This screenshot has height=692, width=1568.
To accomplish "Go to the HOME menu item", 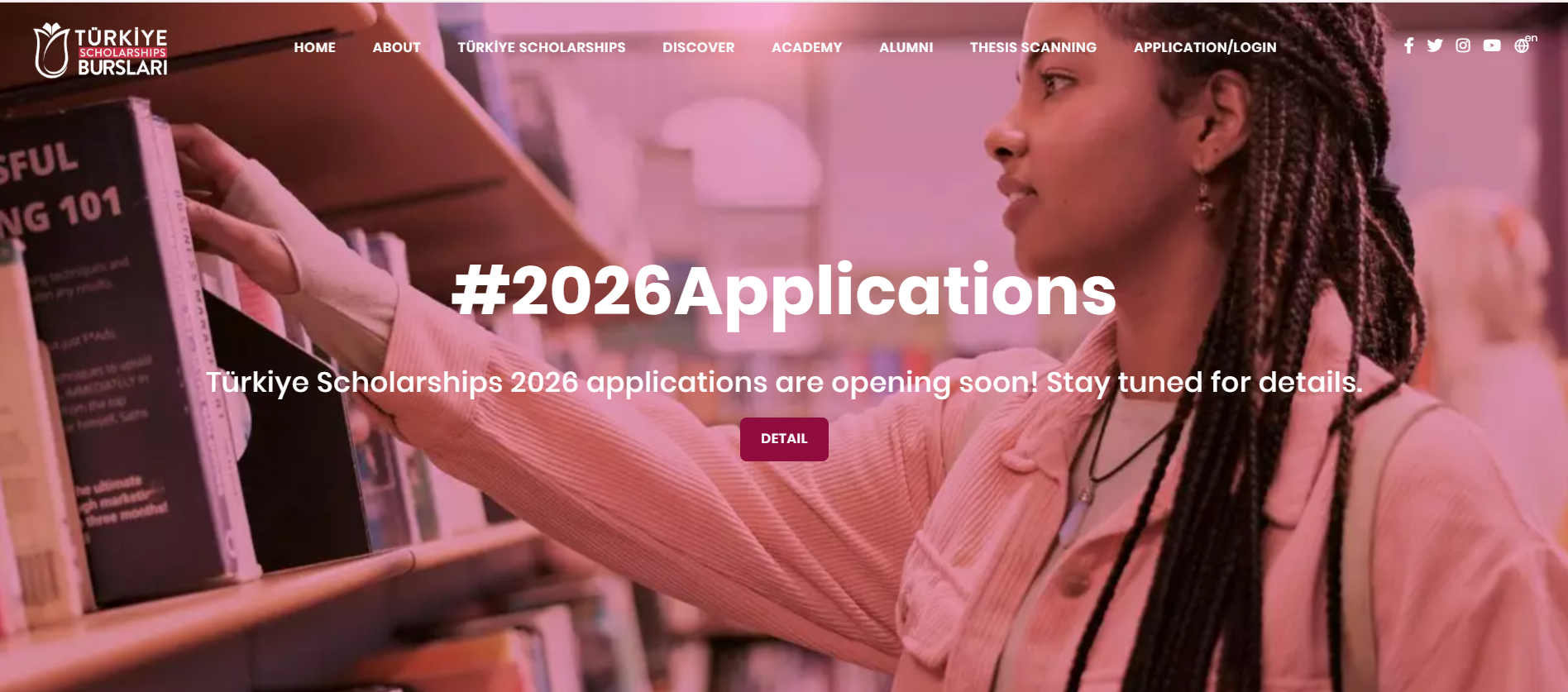I will tap(315, 47).
